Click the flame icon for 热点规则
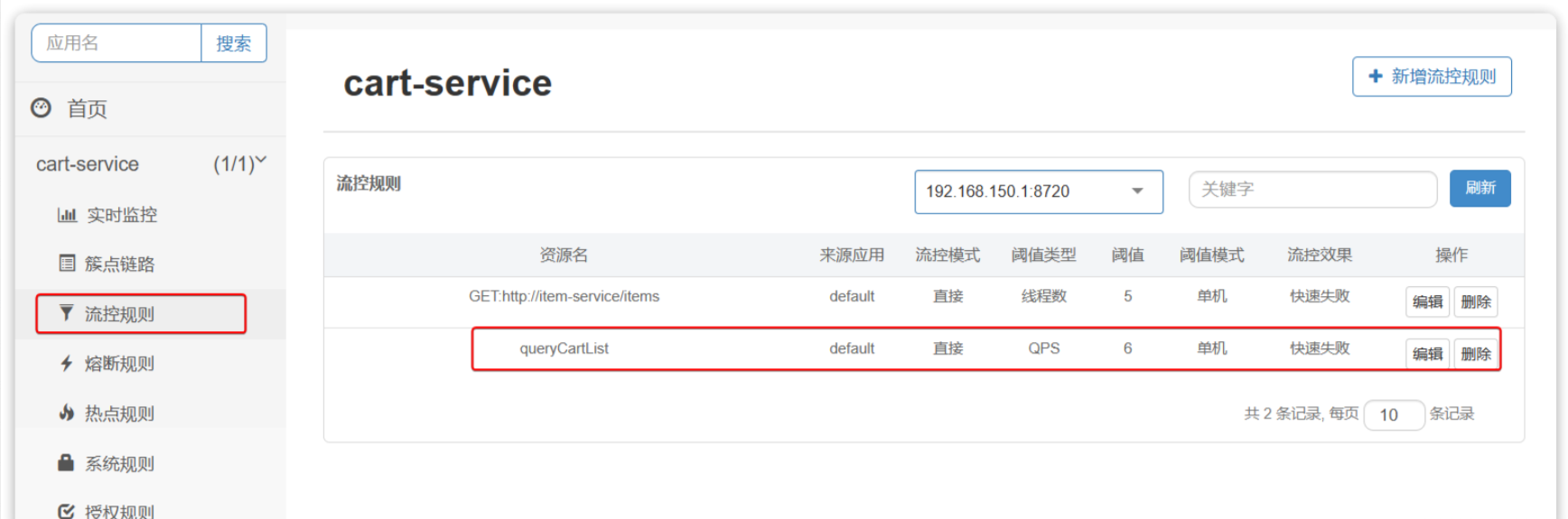This screenshot has height=519, width=1568. point(66,413)
